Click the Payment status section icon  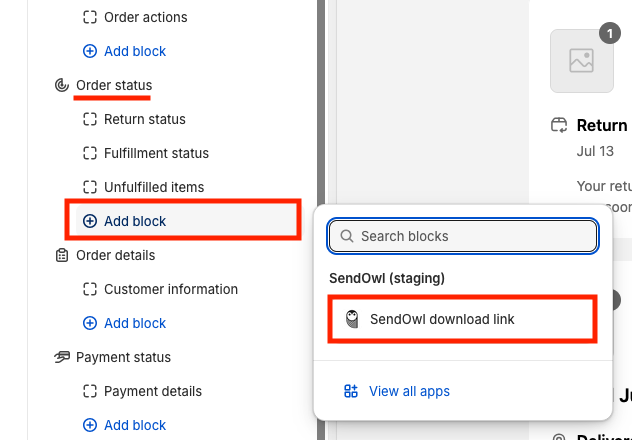click(62, 357)
